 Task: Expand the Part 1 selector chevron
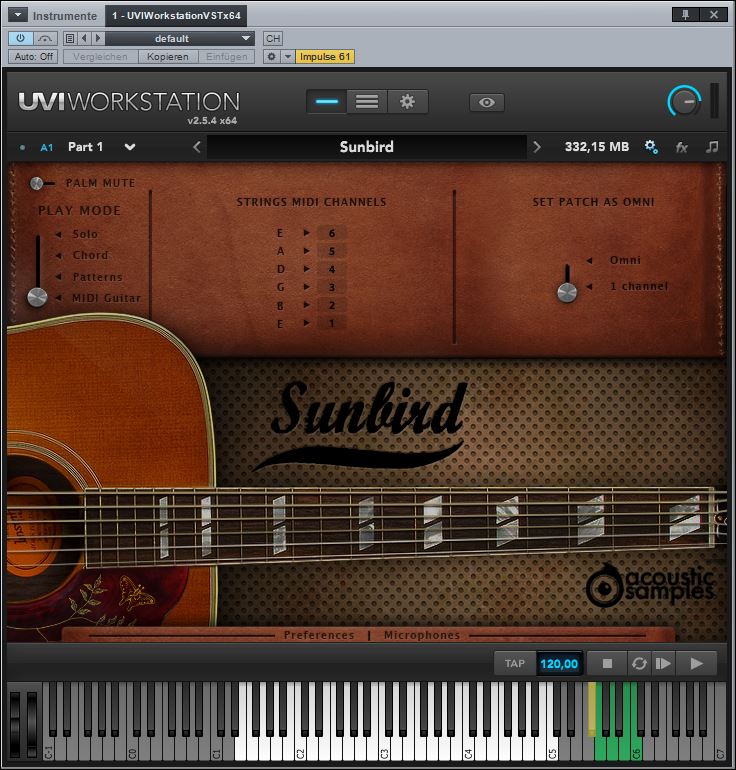click(130, 147)
